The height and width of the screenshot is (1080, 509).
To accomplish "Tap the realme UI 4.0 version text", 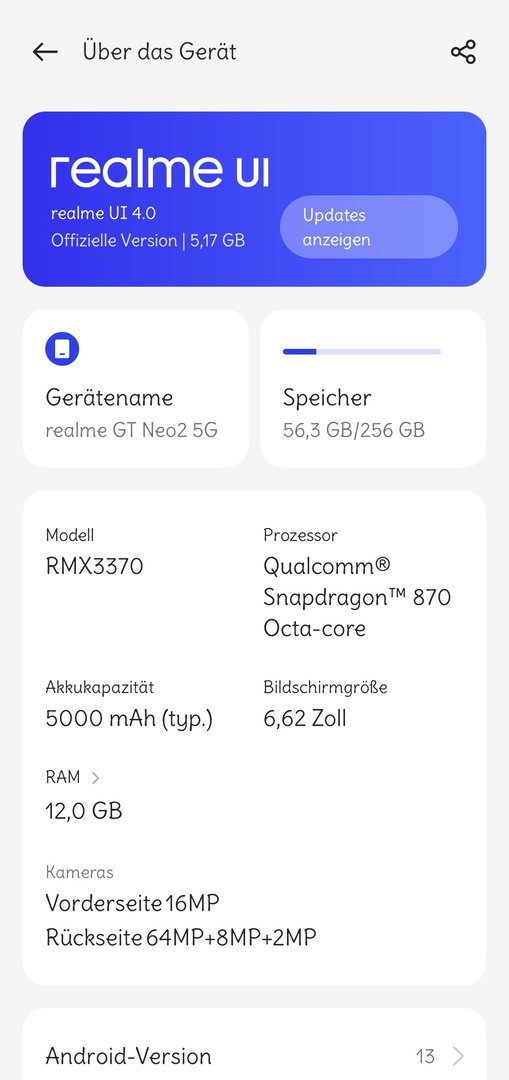I will (103, 213).
